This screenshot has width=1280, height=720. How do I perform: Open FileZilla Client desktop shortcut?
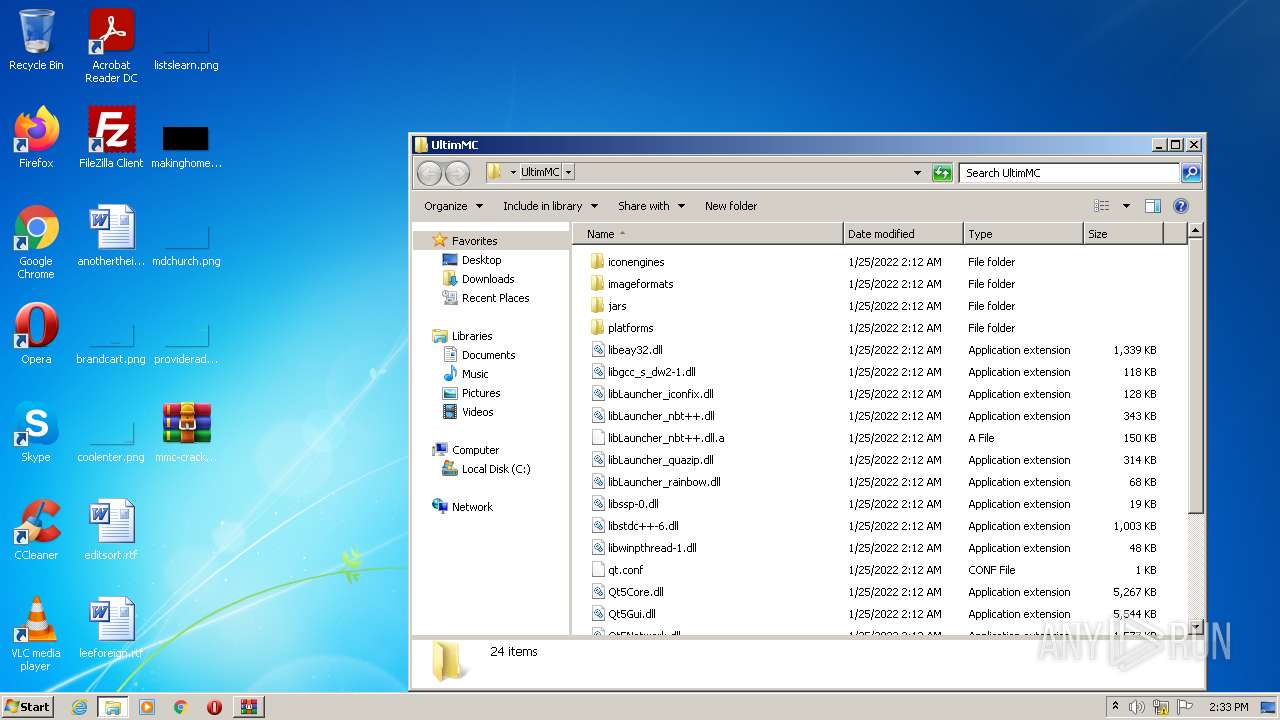click(x=111, y=137)
